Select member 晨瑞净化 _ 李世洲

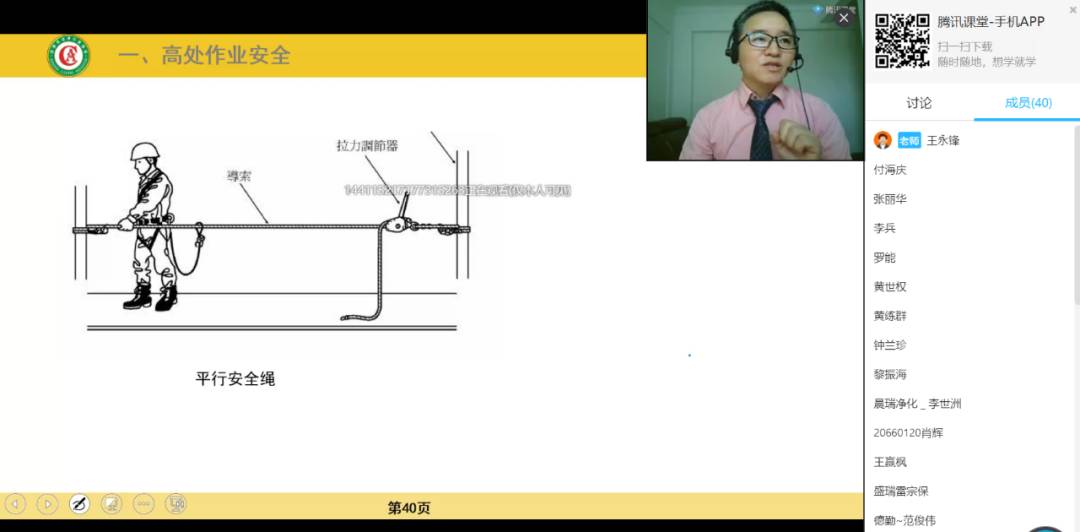[917, 404]
